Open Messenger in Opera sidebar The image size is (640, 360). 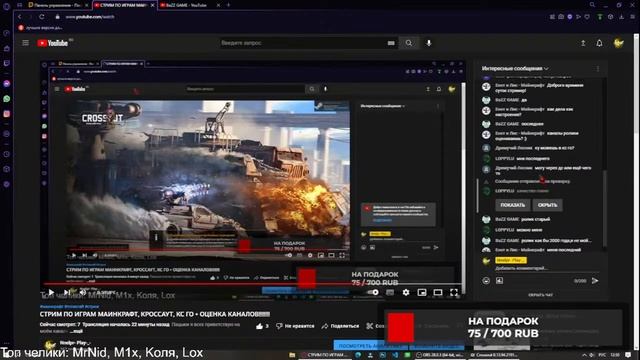pyautogui.click(x=7, y=83)
